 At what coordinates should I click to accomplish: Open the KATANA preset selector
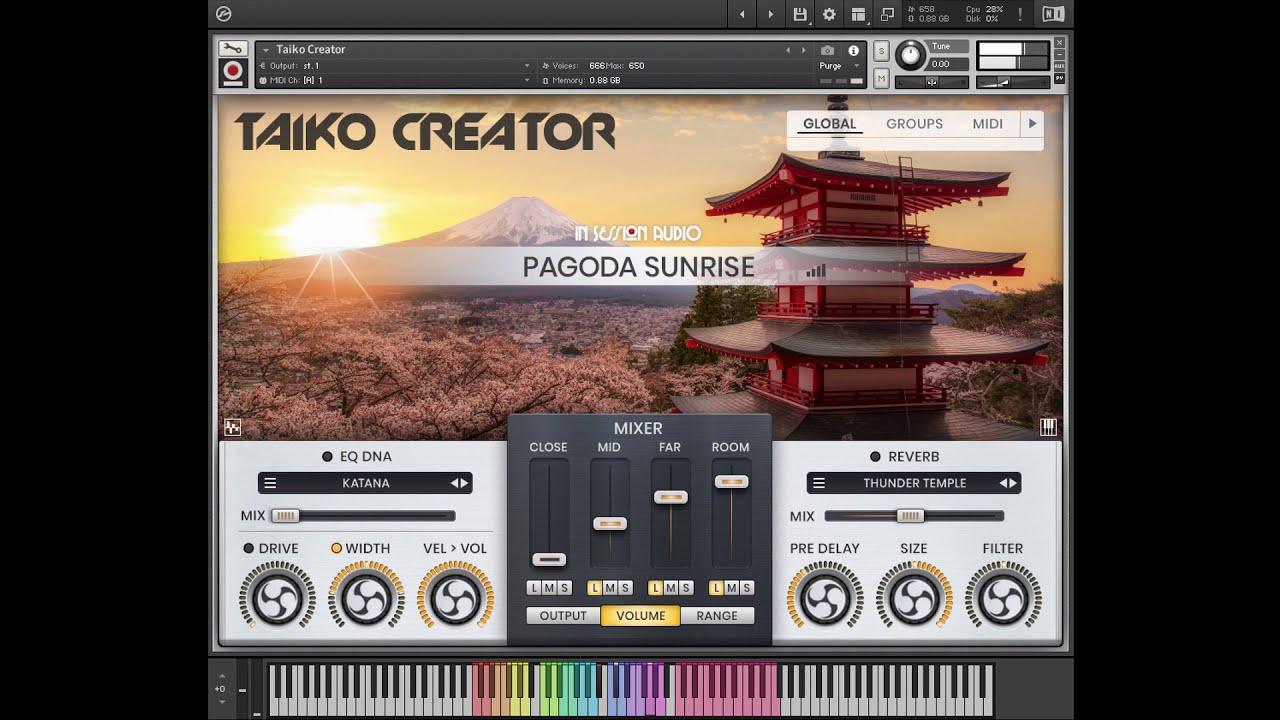click(x=365, y=483)
